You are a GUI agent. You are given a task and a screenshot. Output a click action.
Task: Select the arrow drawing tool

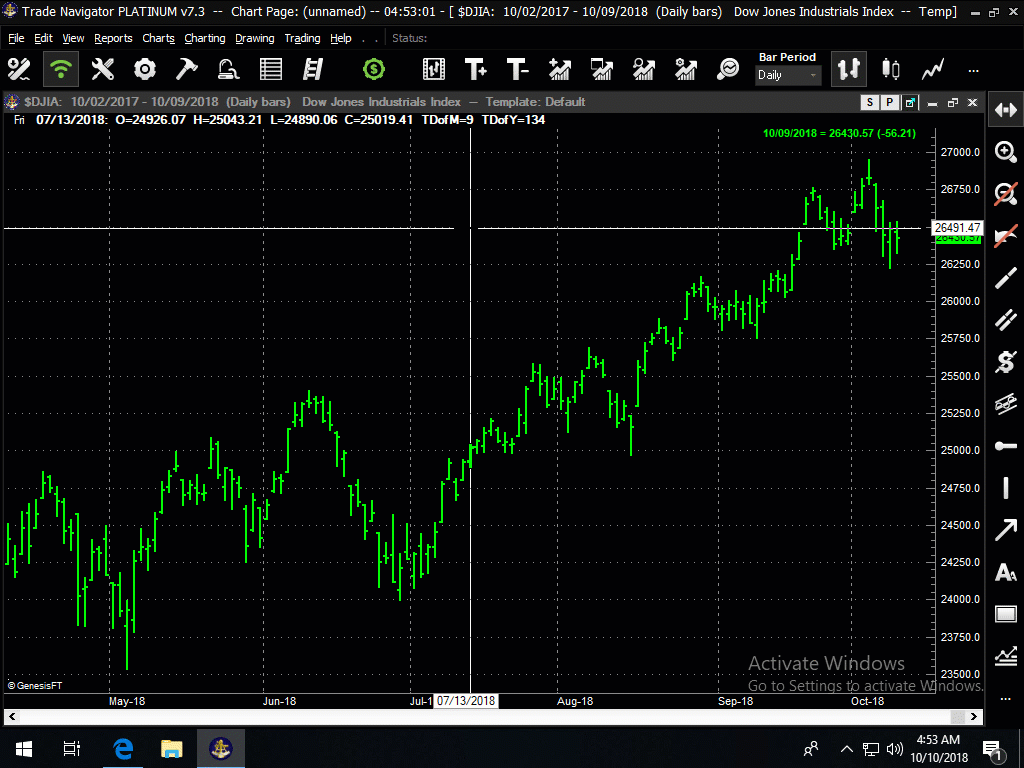[1006, 530]
